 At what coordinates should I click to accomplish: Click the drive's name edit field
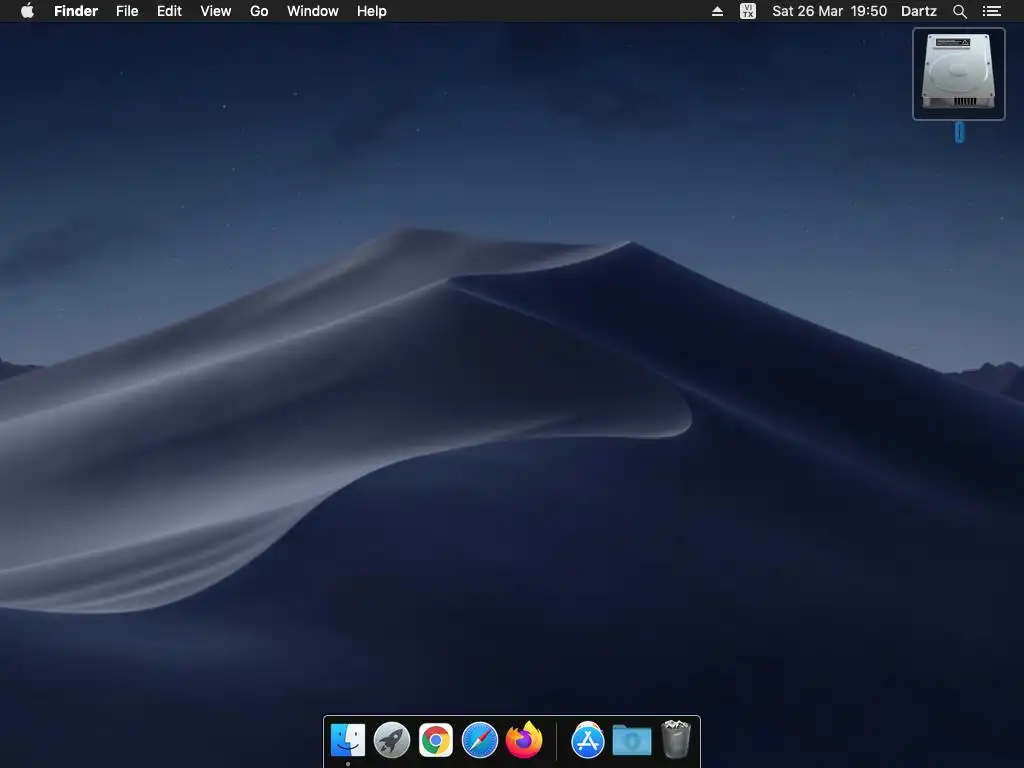click(959, 132)
